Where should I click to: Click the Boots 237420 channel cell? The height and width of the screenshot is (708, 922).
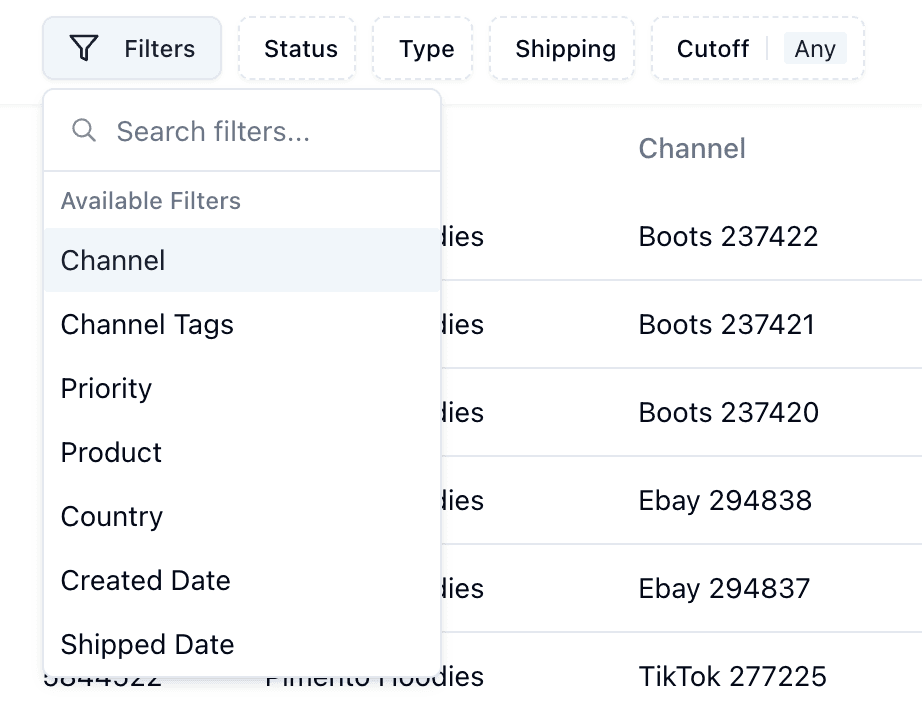(728, 413)
